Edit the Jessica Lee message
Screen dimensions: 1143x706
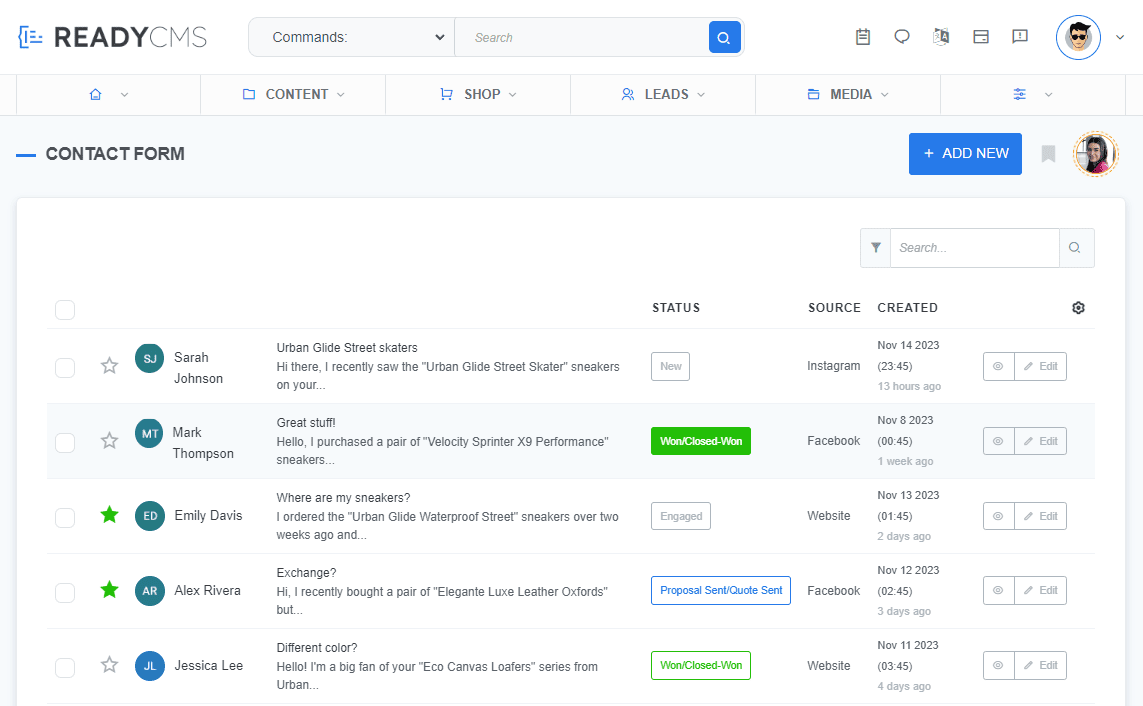[1040, 665]
